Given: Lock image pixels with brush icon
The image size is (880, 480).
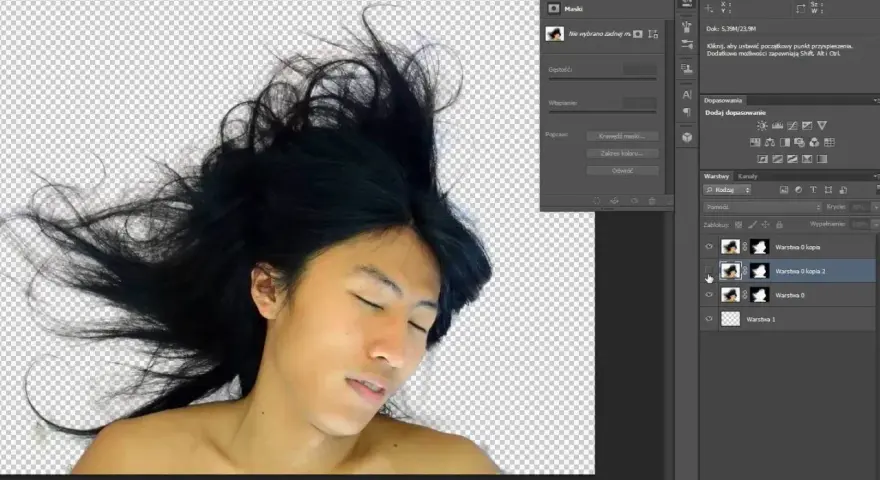Looking at the screenshot, I should coord(752,225).
